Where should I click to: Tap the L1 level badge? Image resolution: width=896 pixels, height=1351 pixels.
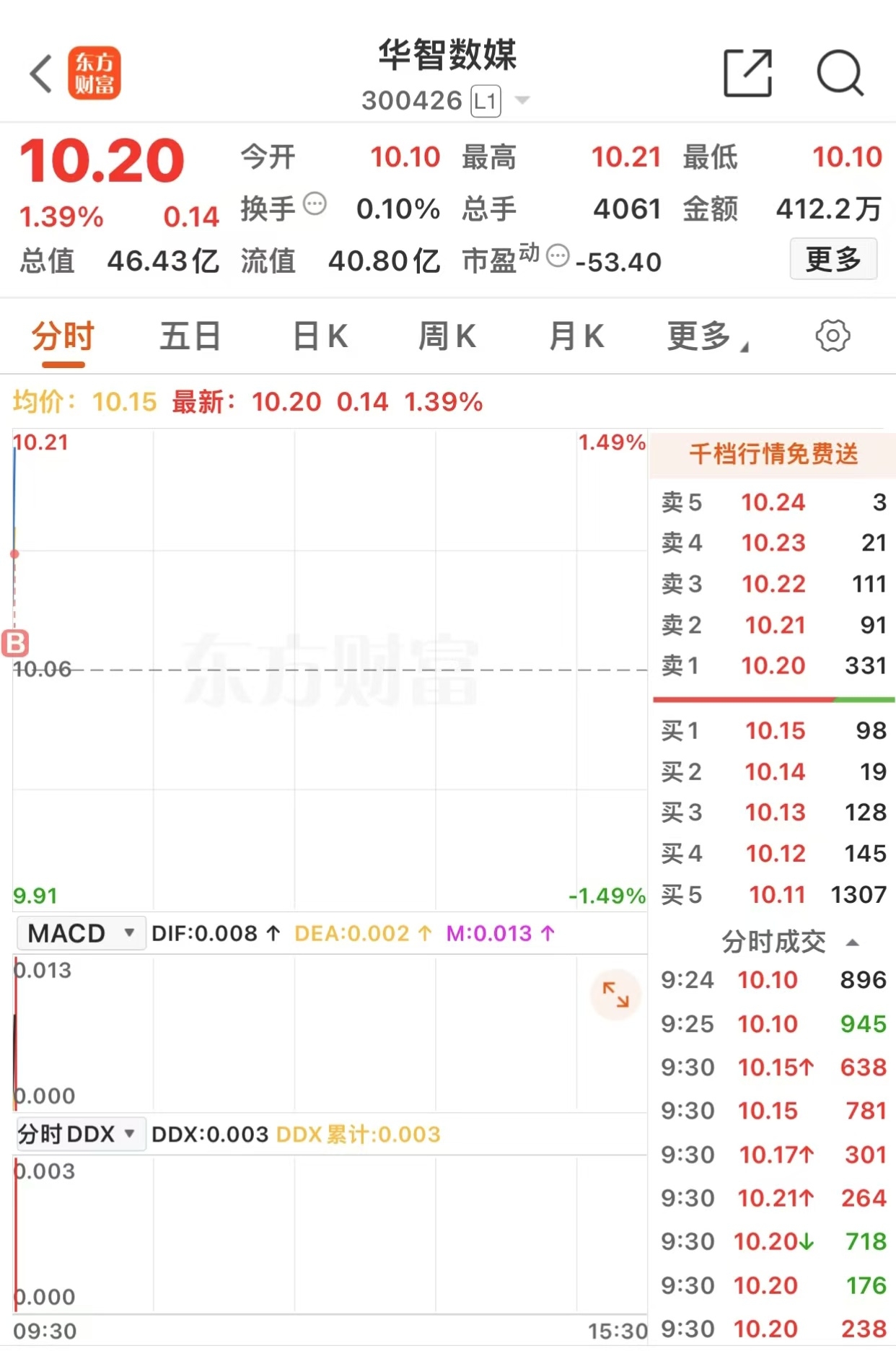[486, 101]
